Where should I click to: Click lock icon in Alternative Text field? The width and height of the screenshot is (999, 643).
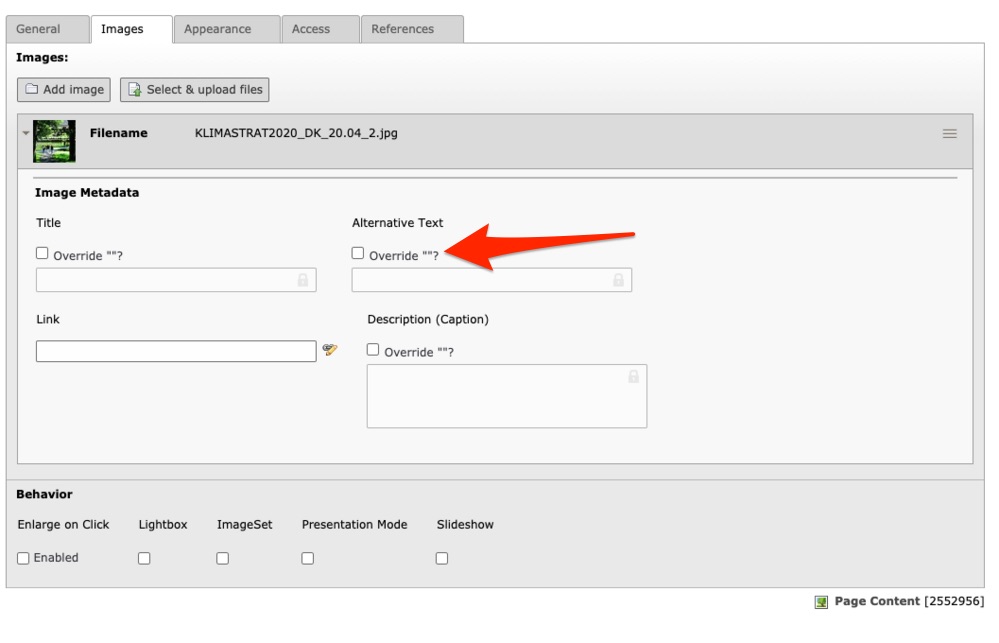click(x=618, y=280)
